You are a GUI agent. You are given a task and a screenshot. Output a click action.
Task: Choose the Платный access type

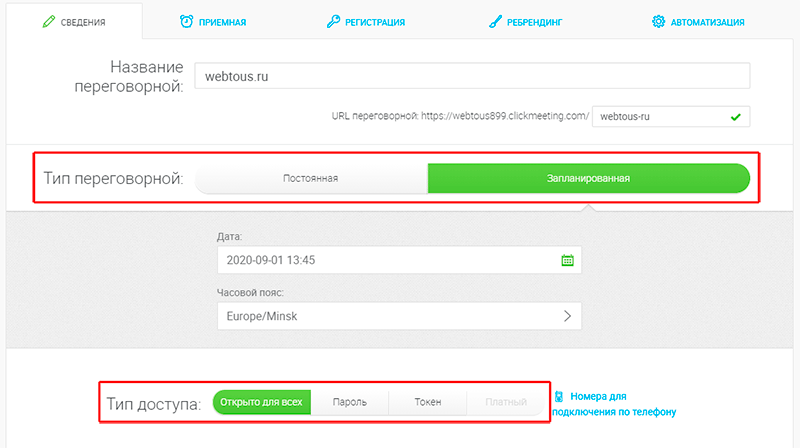[506, 402]
